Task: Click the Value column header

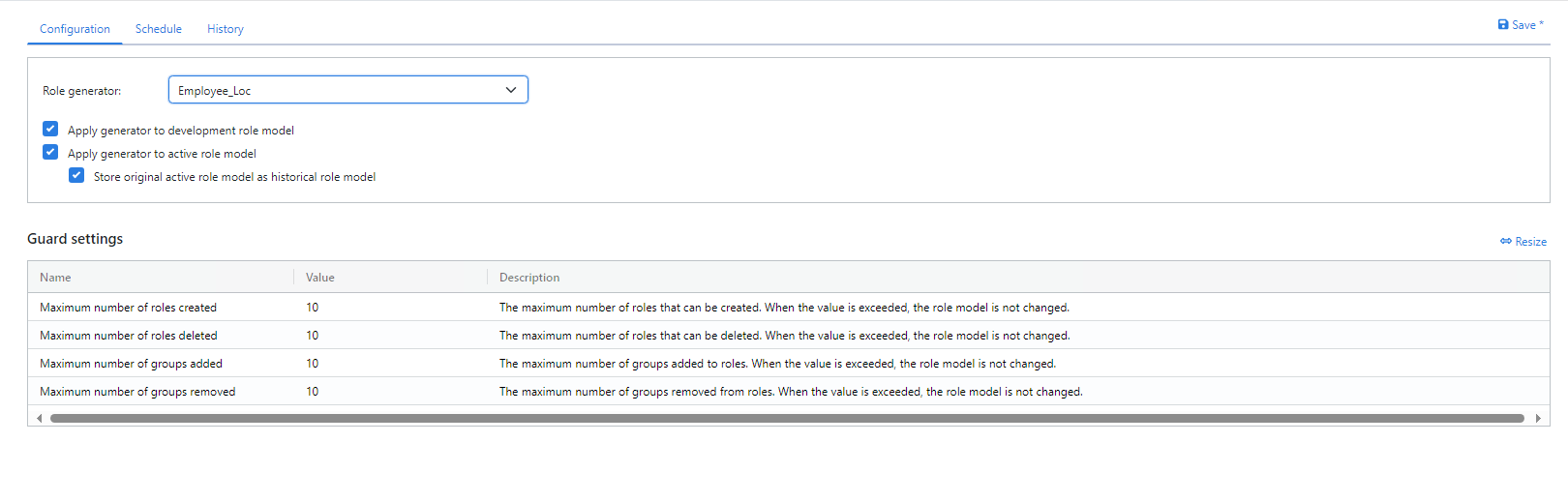Action: tap(319, 278)
